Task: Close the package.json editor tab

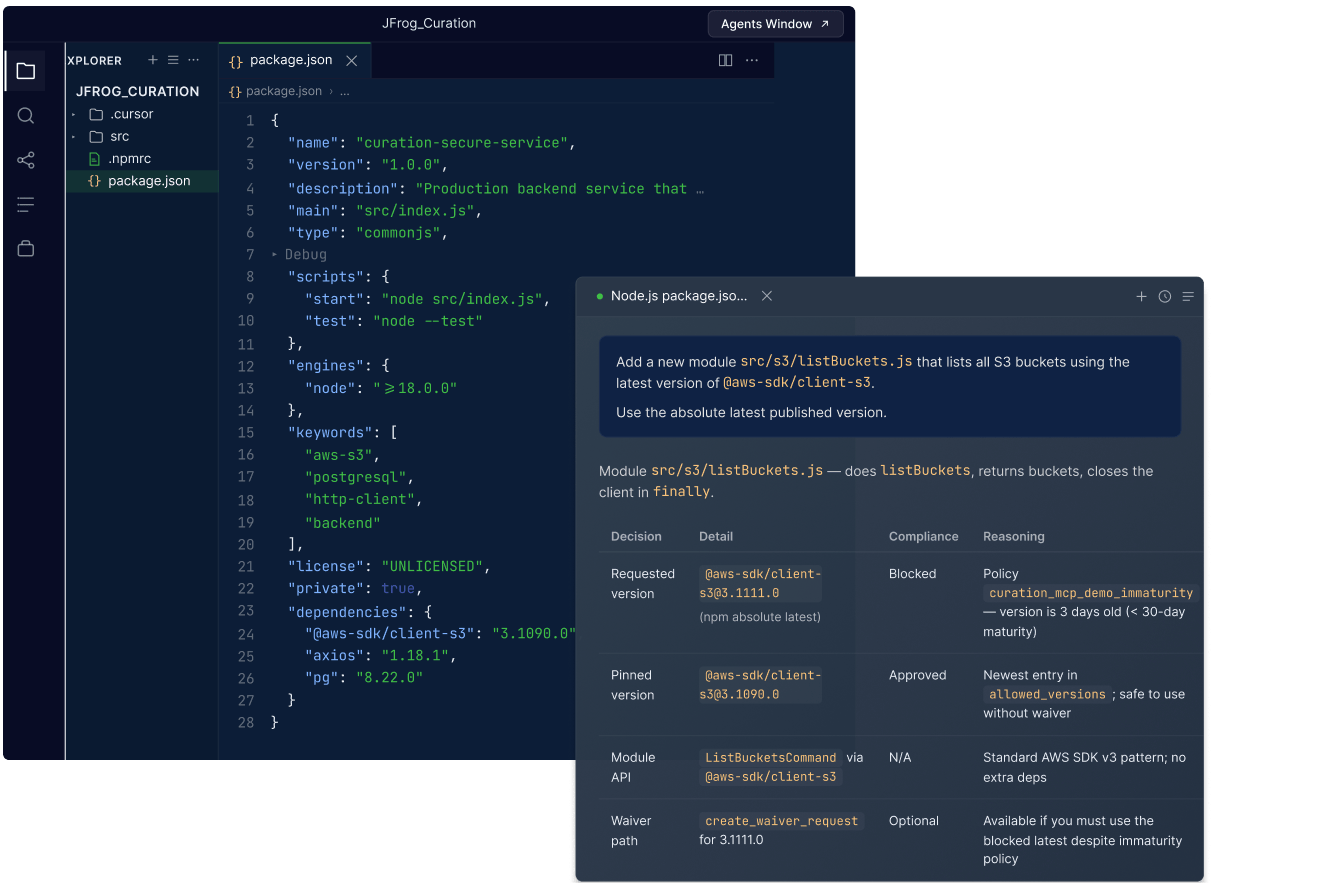Action: point(352,60)
